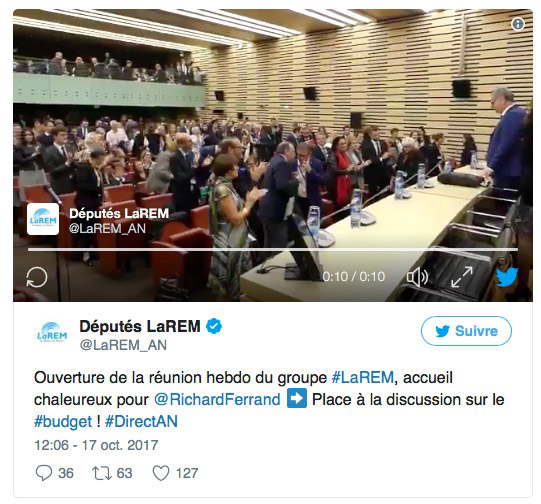Open the LaREM profile picture below the video
Viewport: 541px width, 504px height.
pos(52,332)
